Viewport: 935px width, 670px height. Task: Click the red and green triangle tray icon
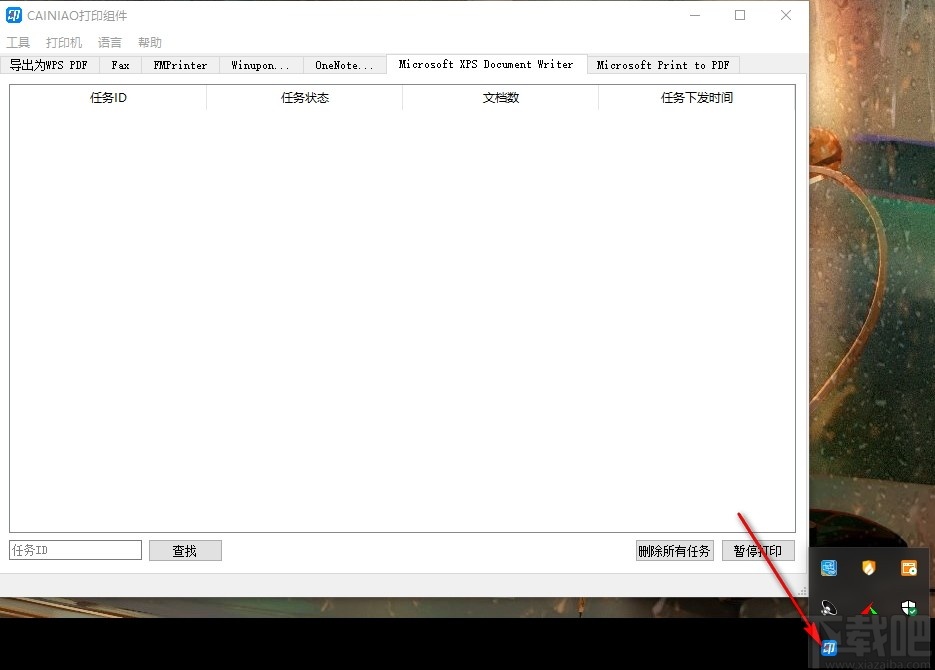pos(869,609)
